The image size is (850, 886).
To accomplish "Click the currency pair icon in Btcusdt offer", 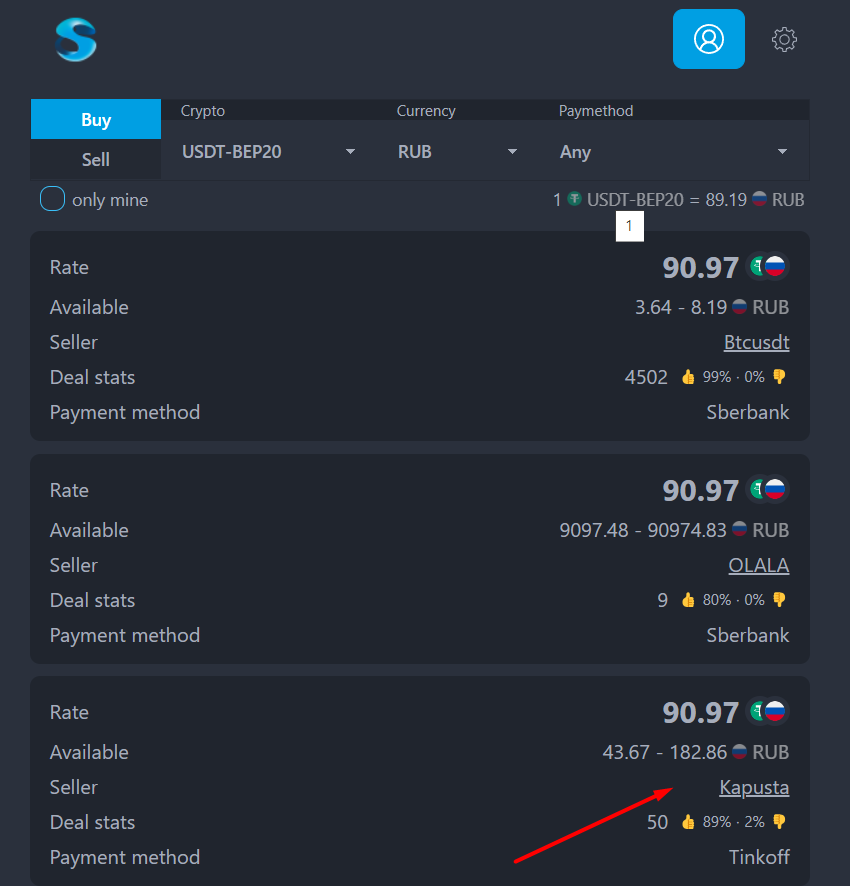I will [767, 266].
